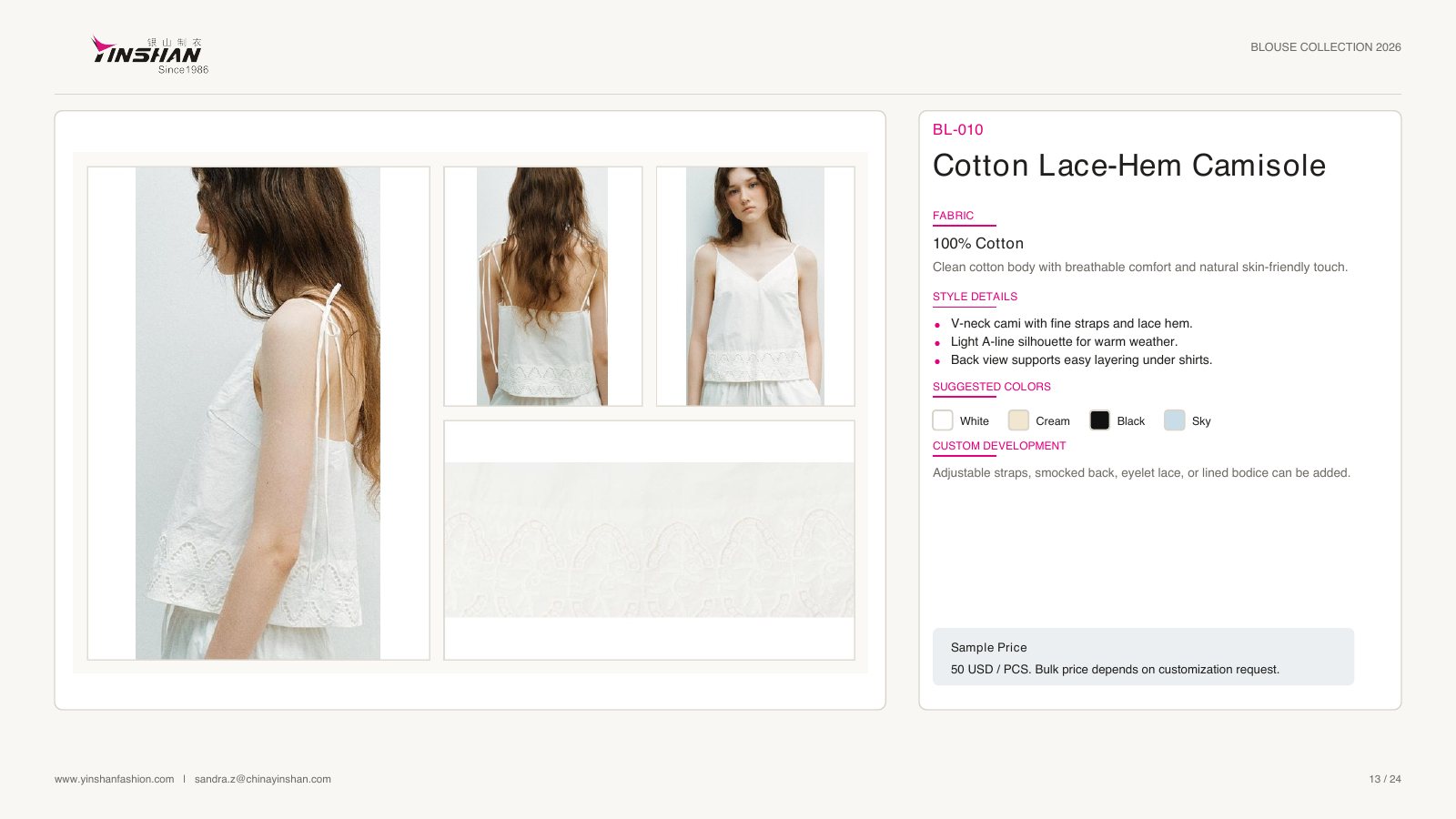Select the Sky color swatch
The height and width of the screenshot is (819, 1456).
pos(1175,420)
